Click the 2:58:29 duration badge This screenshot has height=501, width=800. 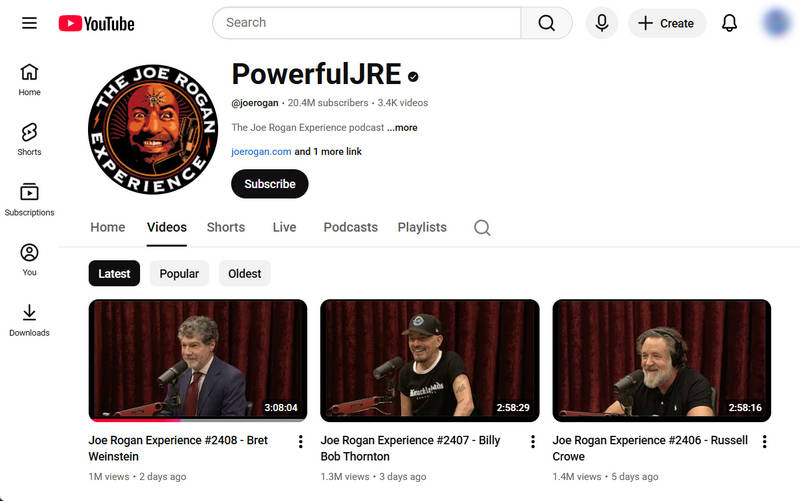tap(513, 408)
